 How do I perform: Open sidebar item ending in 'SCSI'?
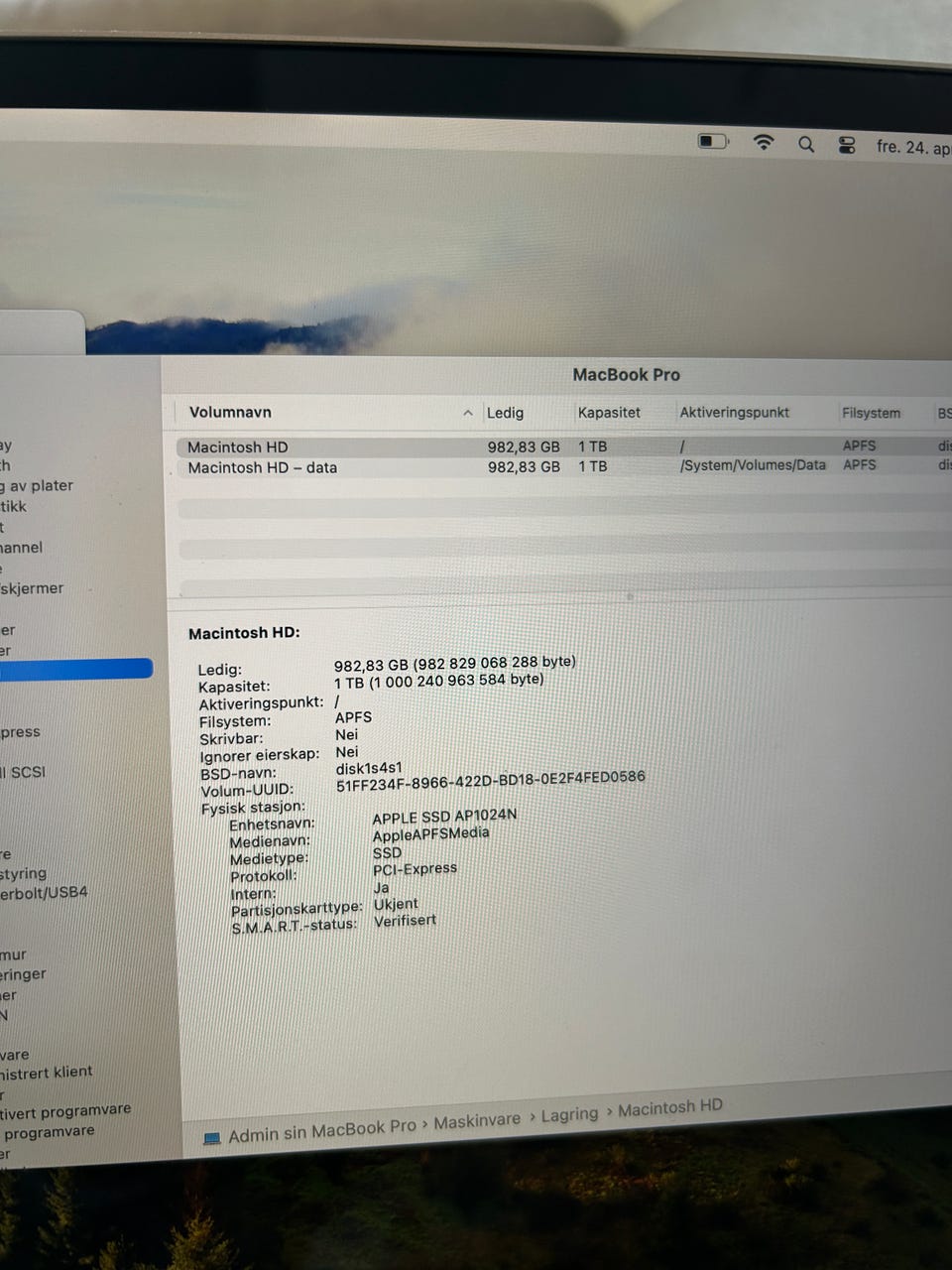click(24, 772)
